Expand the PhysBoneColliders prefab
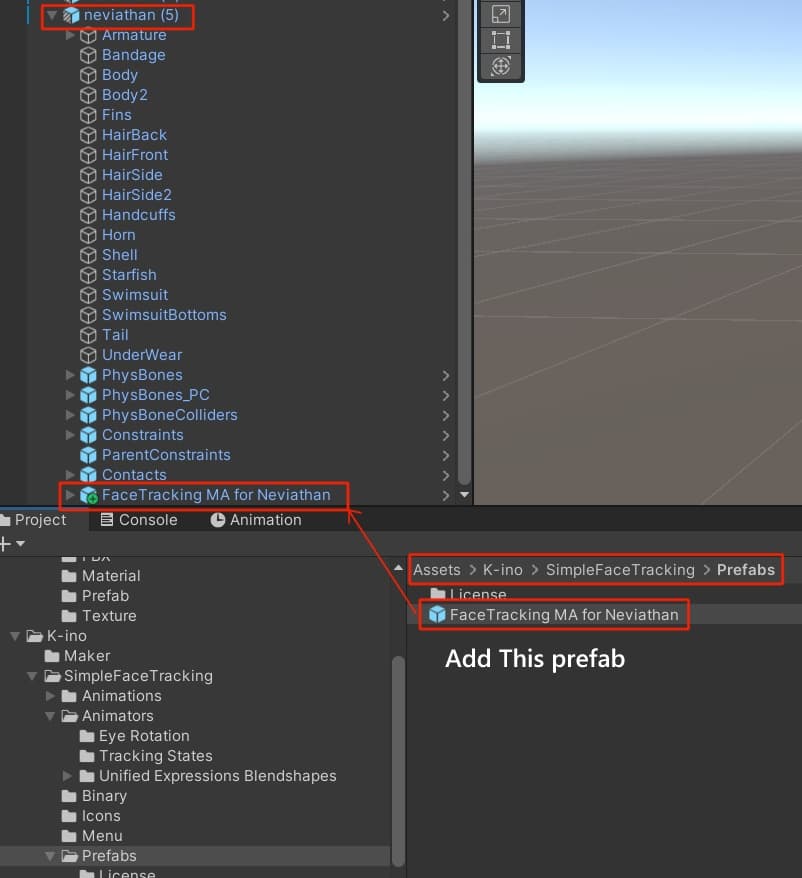 (x=70, y=415)
